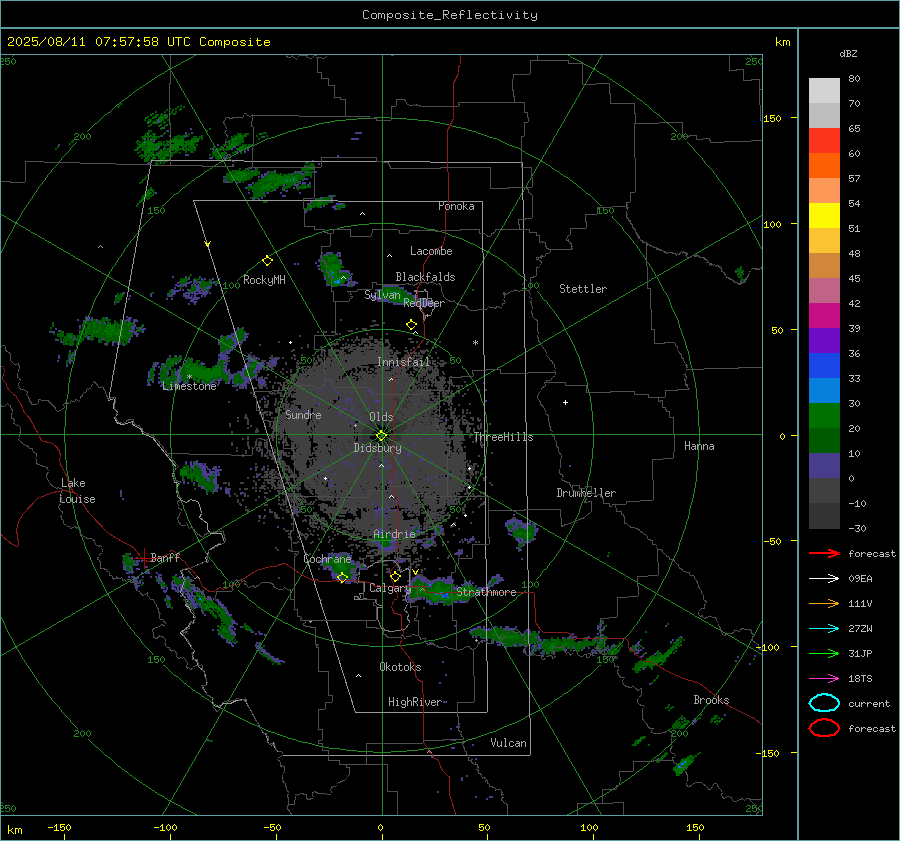The image size is (900, 841).
Task: Click the Ponoka city label
Action: 456,206
